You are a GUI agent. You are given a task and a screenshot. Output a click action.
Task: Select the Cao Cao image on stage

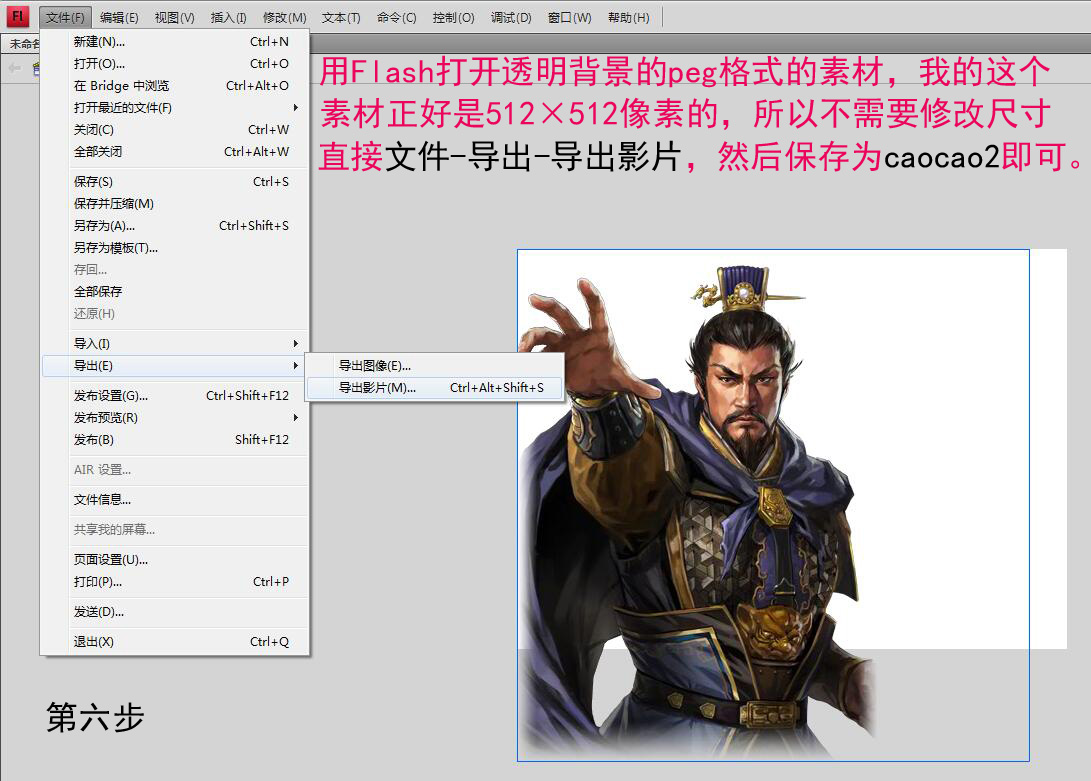pyautogui.click(x=773, y=505)
